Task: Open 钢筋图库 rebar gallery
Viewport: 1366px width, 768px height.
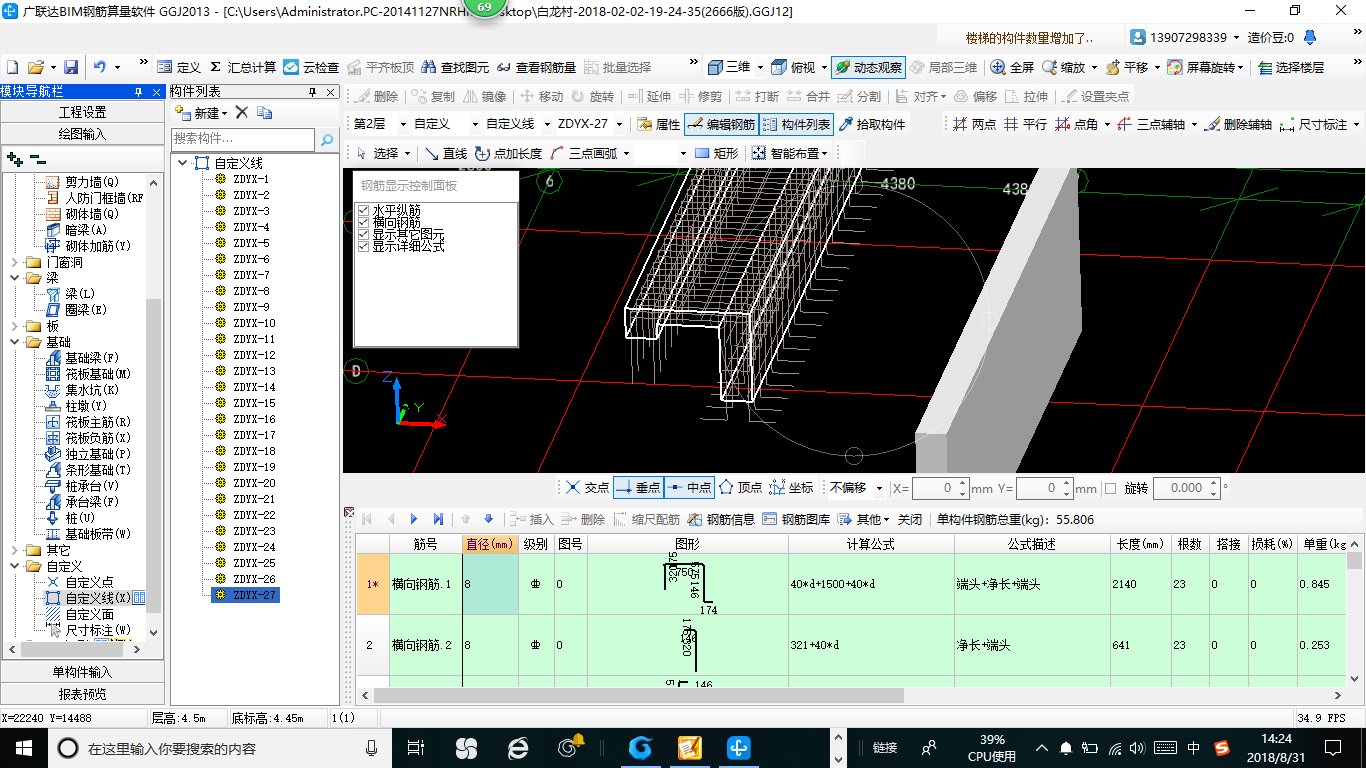Action: pos(796,519)
